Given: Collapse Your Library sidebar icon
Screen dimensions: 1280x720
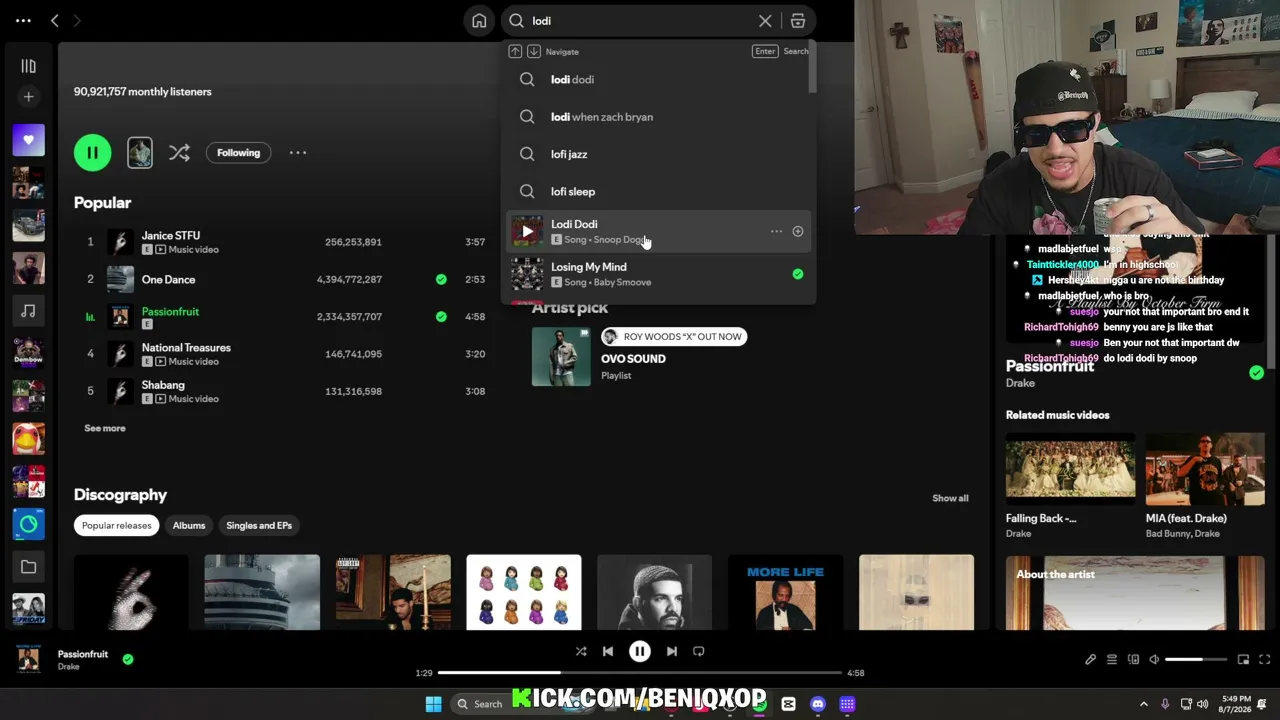Looking at the screenshot, I should coord(28,66).
